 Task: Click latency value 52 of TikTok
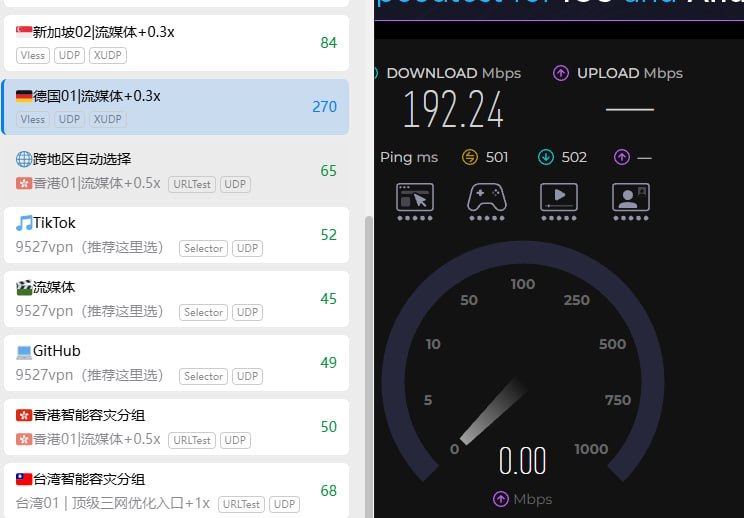pos(328,235)
